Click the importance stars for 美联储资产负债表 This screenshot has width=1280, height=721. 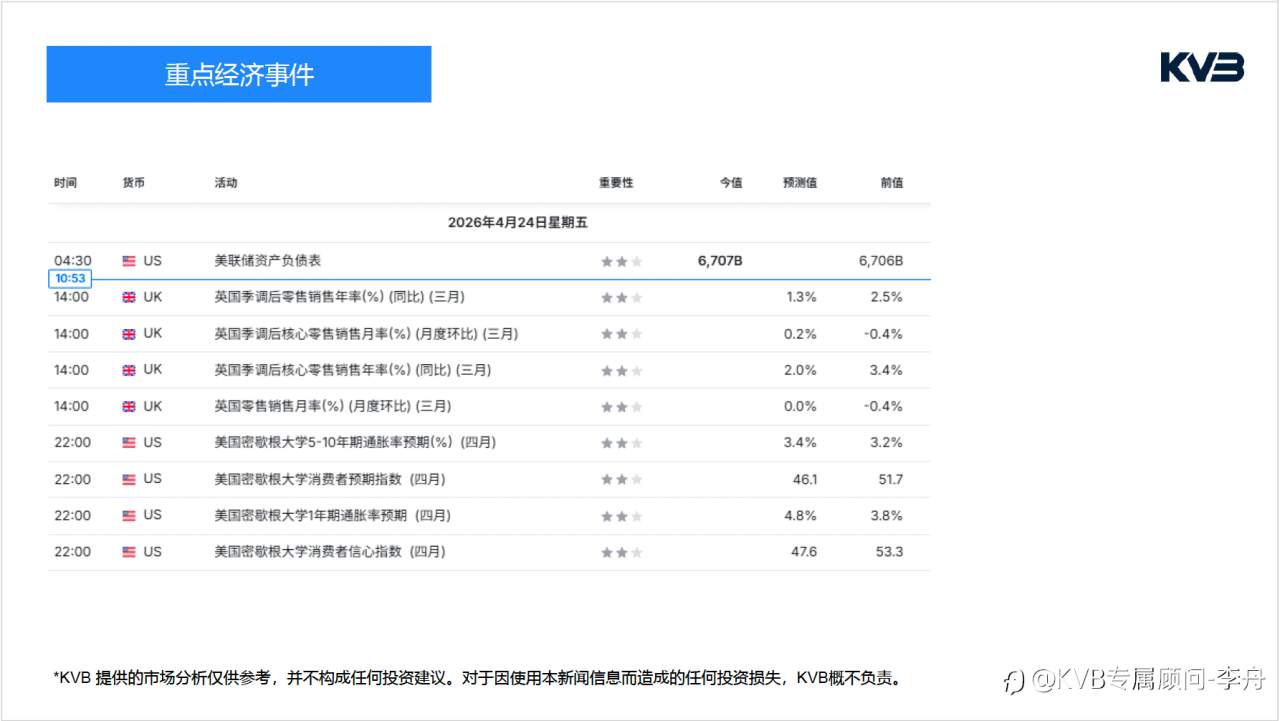point(620,260)
